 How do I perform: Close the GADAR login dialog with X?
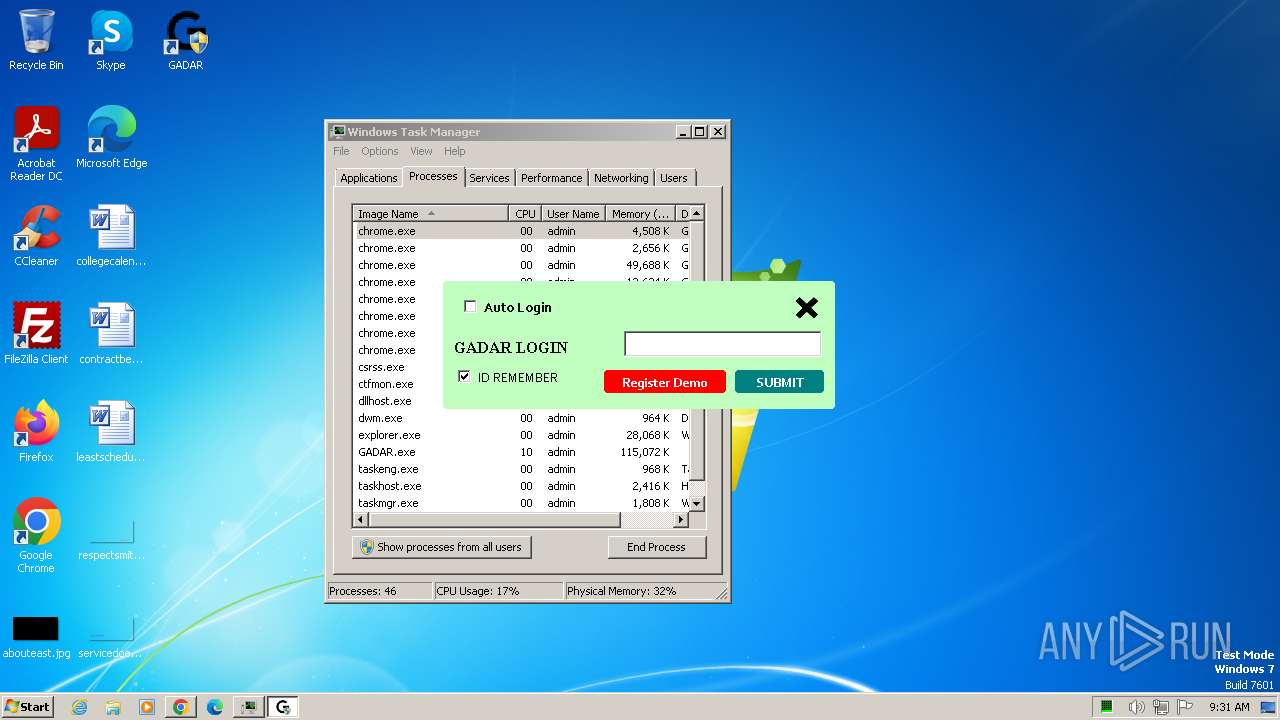click(x=807, y=308)
